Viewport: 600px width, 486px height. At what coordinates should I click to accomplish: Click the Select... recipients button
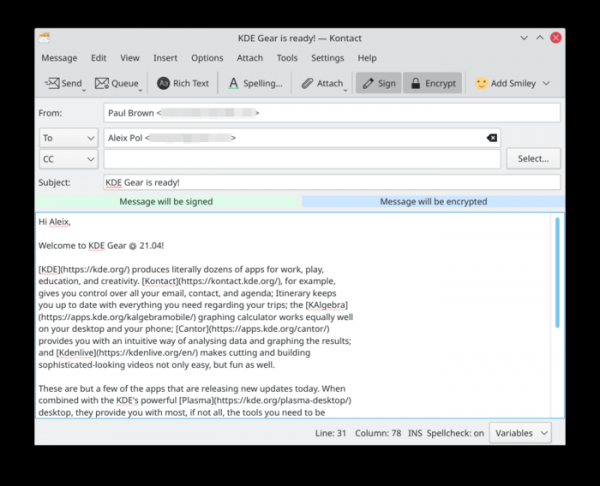(533, 158)
